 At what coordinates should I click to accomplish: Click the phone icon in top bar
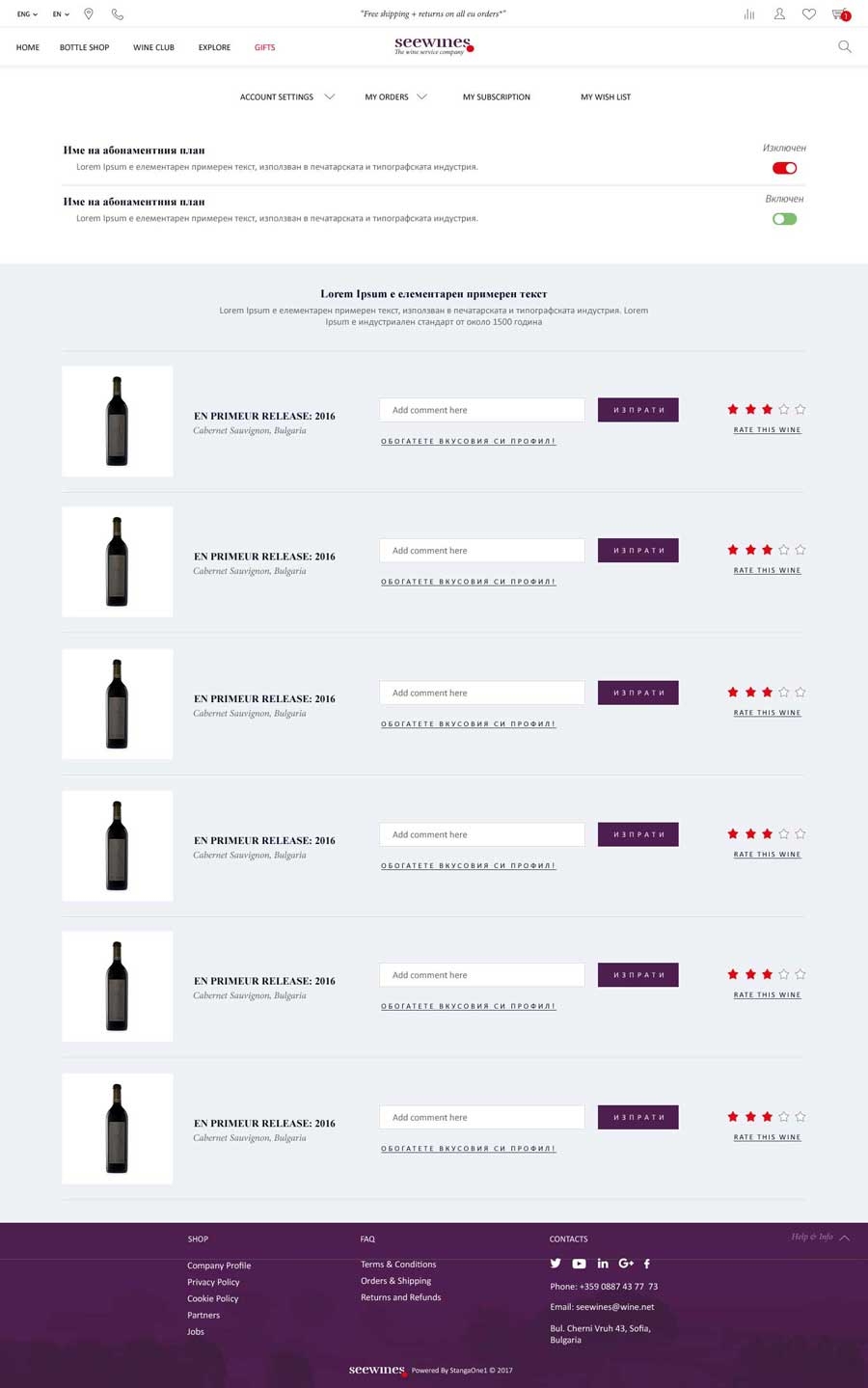(118, 14)
